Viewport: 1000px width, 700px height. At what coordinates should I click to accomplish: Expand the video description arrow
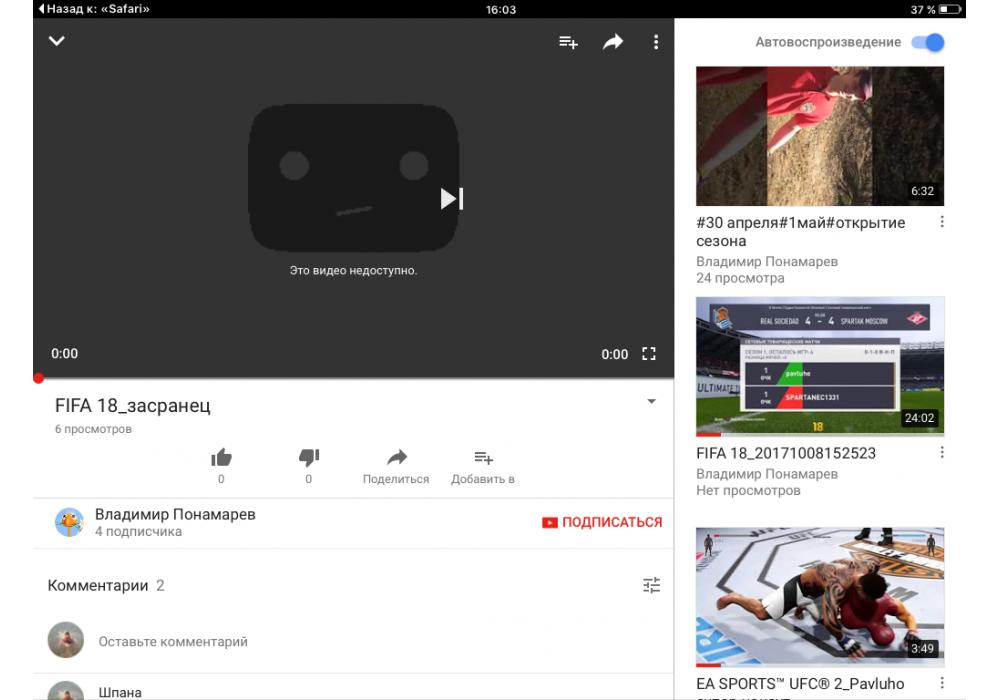click(651, 402)
